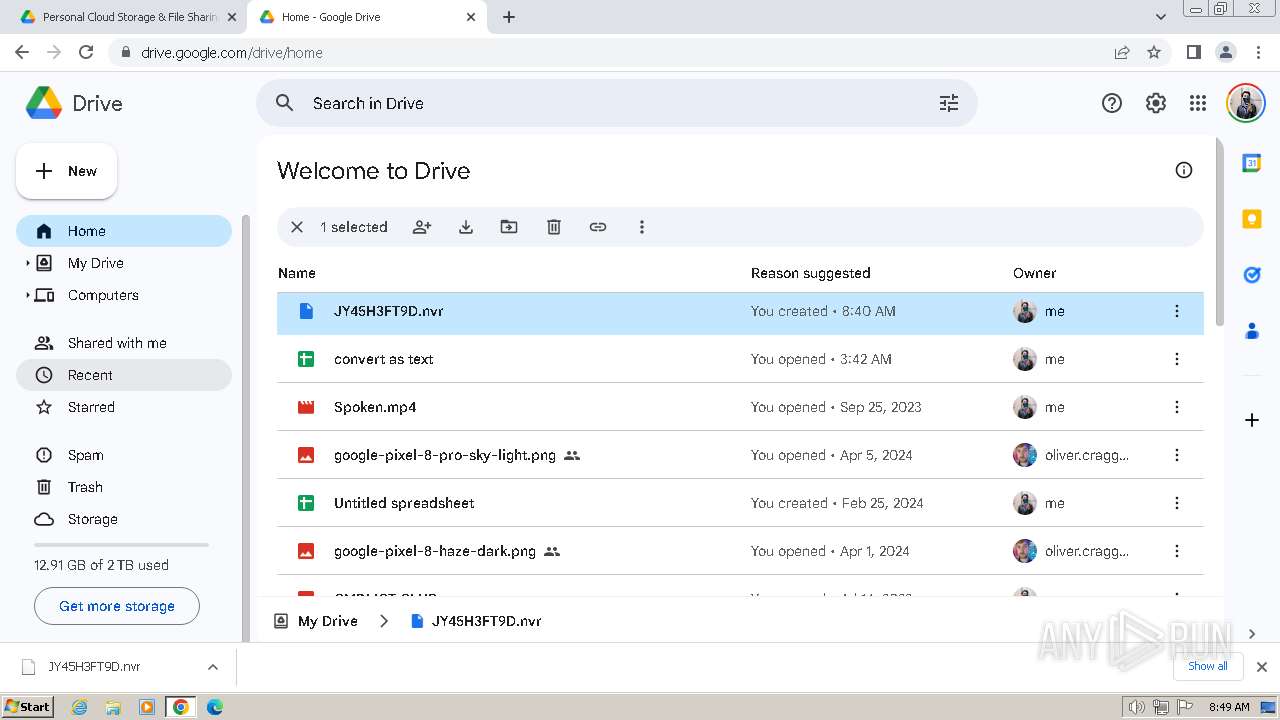Open Storage in sidebar

click(124, 519)
